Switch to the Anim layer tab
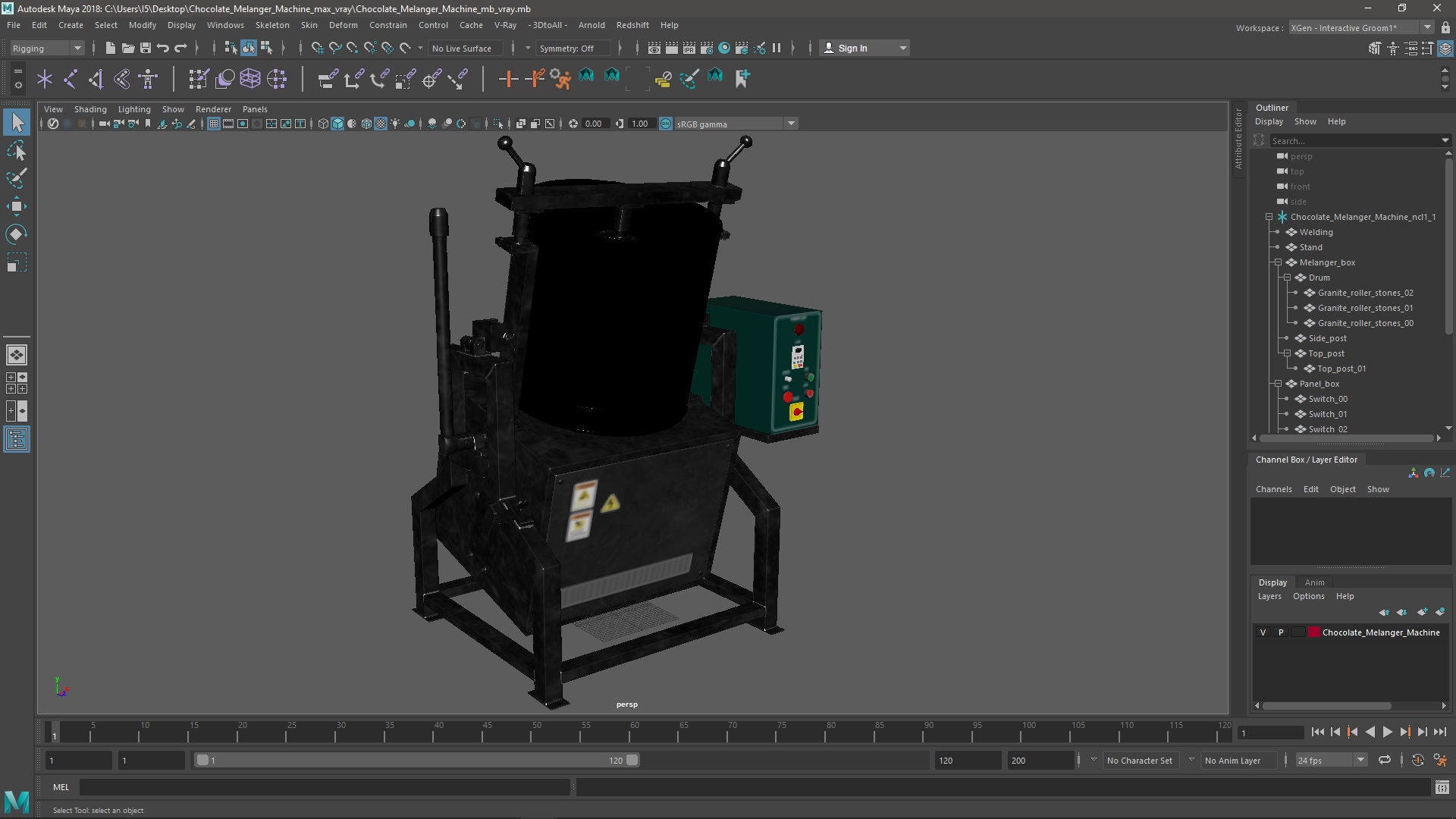Viewport: 1456px width, 819px height. pos(1314,582)
